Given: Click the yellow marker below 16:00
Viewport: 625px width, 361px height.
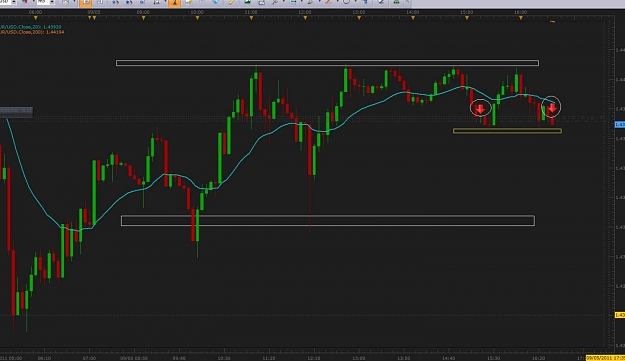Looking at the screenshot, I should click(521, 18).
